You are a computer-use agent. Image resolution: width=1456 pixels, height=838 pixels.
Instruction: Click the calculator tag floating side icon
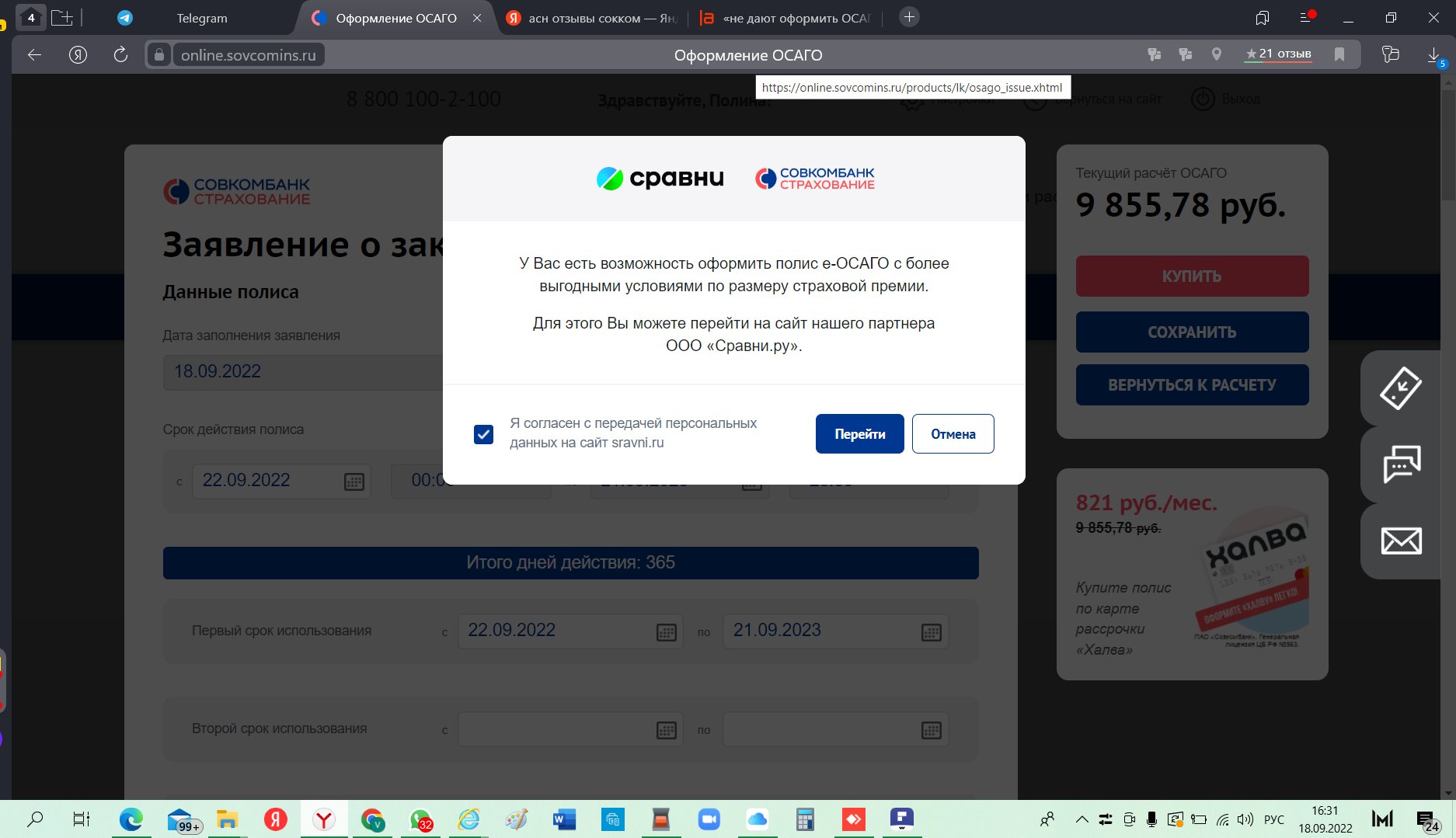[1401, 388]
